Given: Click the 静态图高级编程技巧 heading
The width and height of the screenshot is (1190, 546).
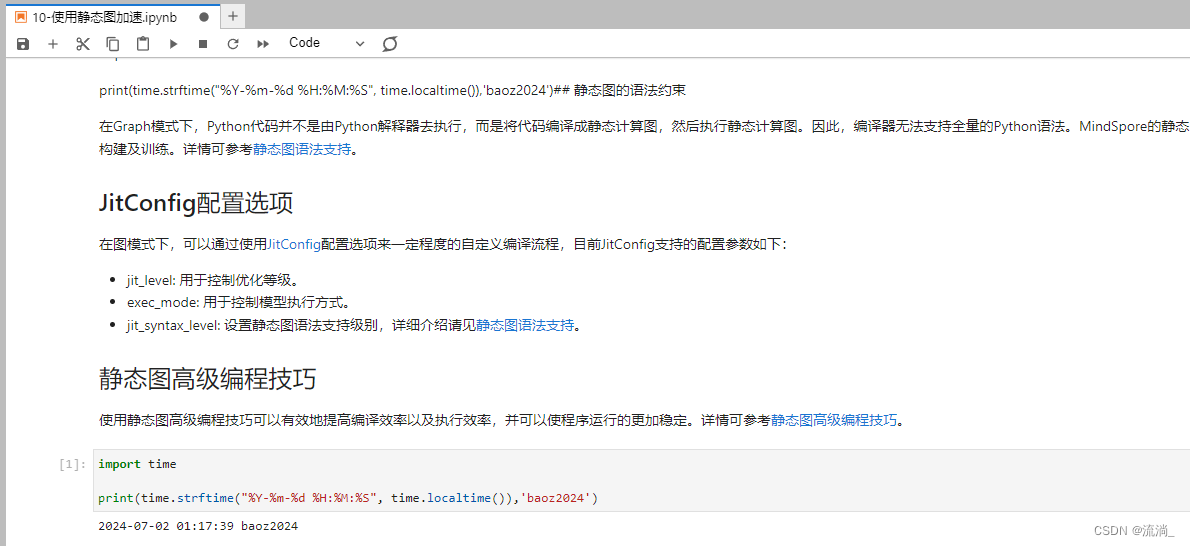Looking at the screenshot, I should 207,377.
